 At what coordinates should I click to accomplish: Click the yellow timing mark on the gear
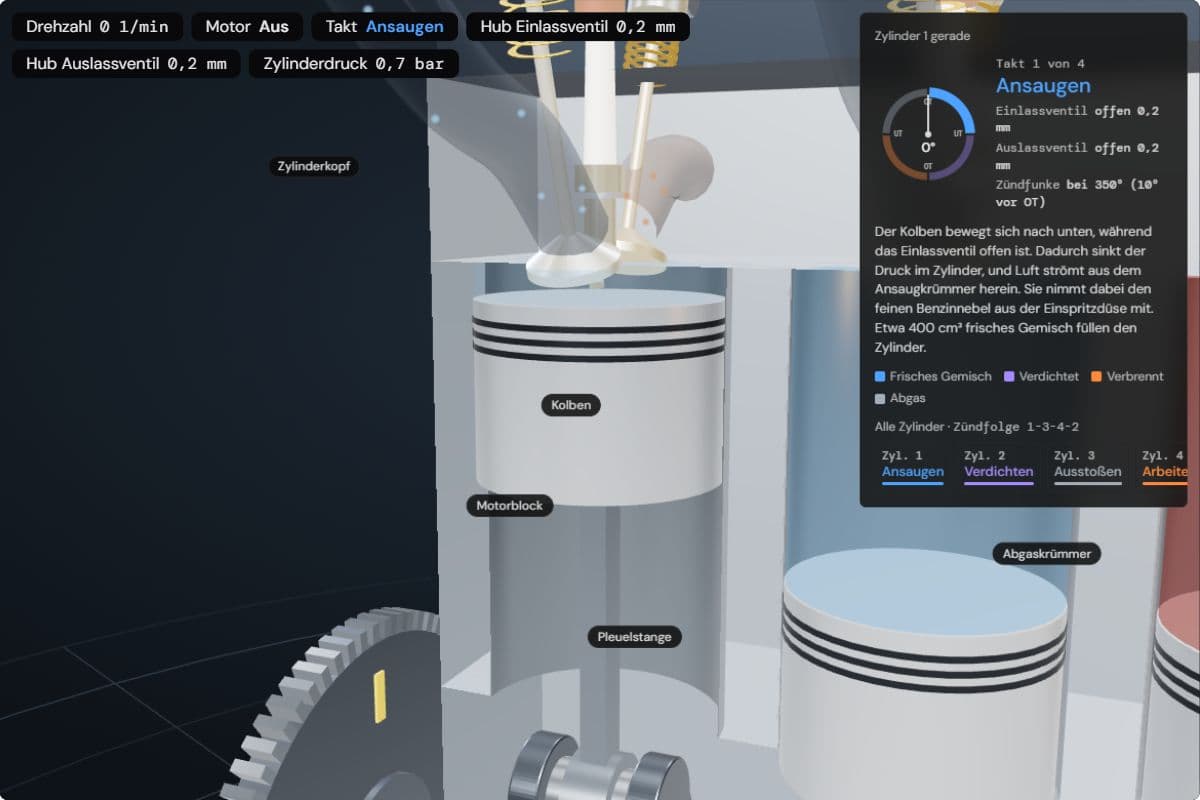[379, 696]
